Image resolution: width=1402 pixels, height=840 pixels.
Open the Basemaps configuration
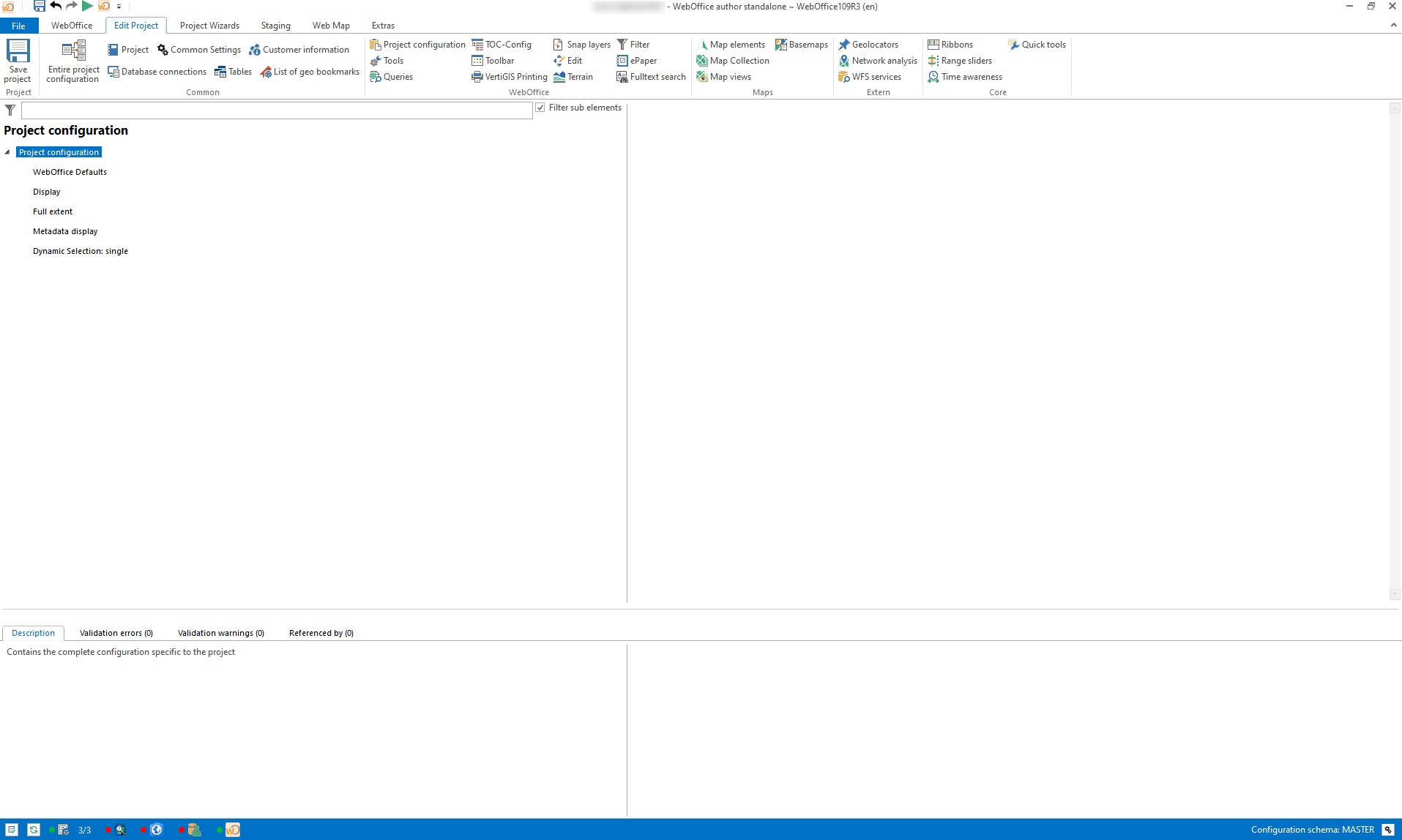[x=802, y=44]
